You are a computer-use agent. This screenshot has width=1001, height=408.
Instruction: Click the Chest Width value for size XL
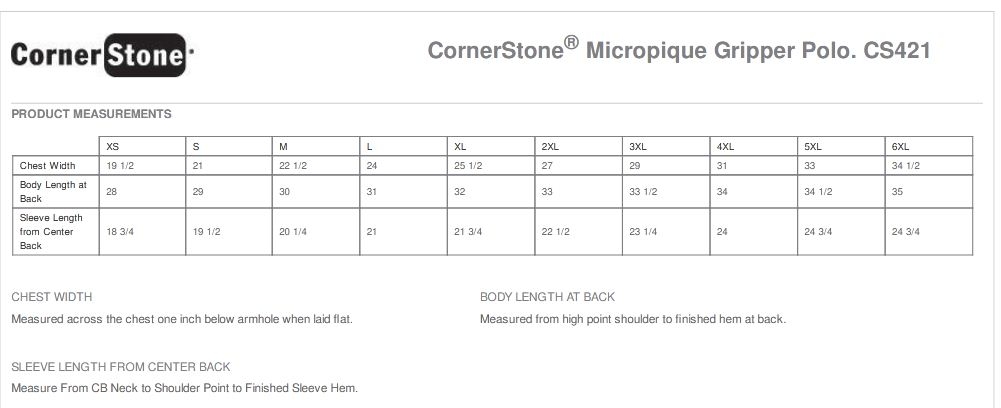tap(468, 165)
